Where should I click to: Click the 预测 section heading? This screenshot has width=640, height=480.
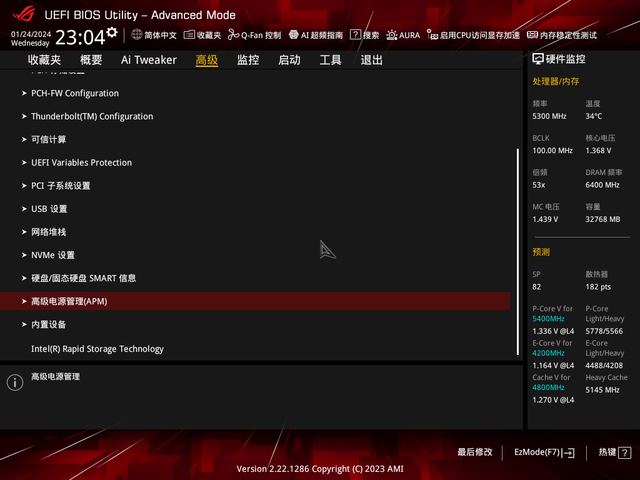541,252
